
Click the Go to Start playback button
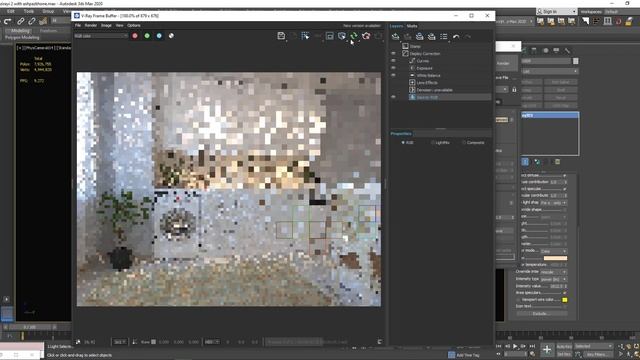[498, 346]
